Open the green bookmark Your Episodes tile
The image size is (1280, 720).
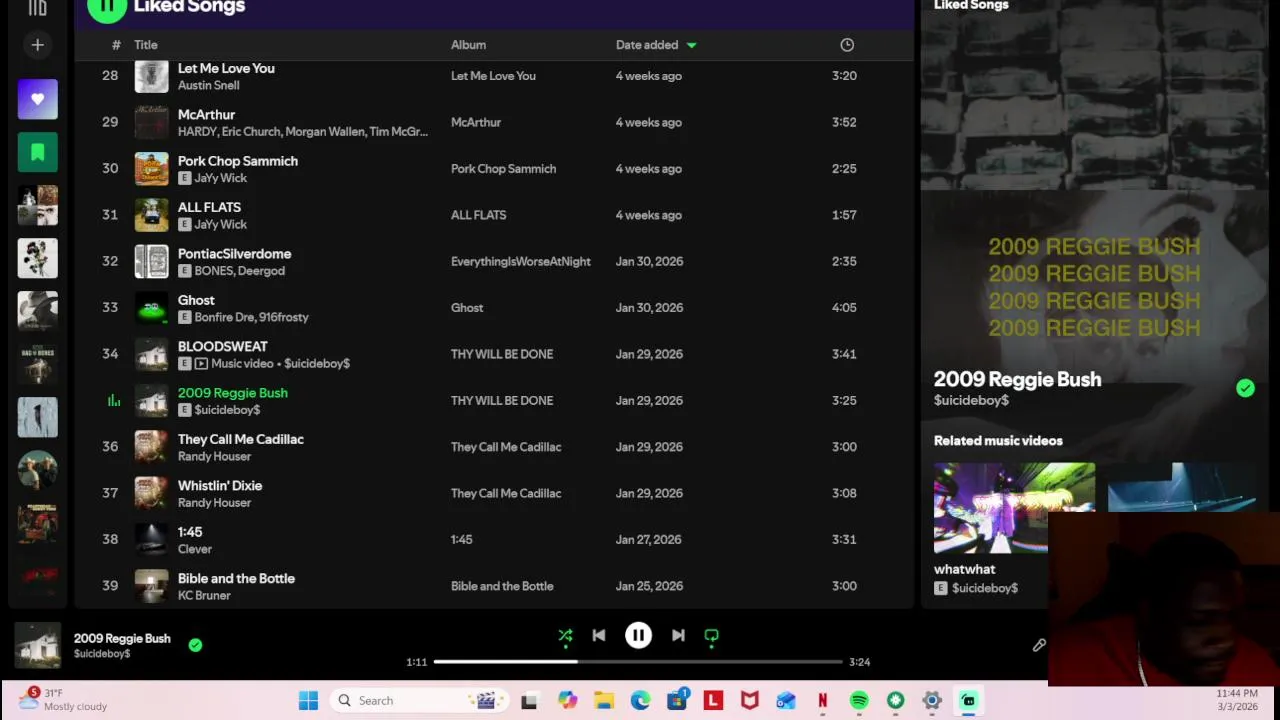(x=38, y=152)
